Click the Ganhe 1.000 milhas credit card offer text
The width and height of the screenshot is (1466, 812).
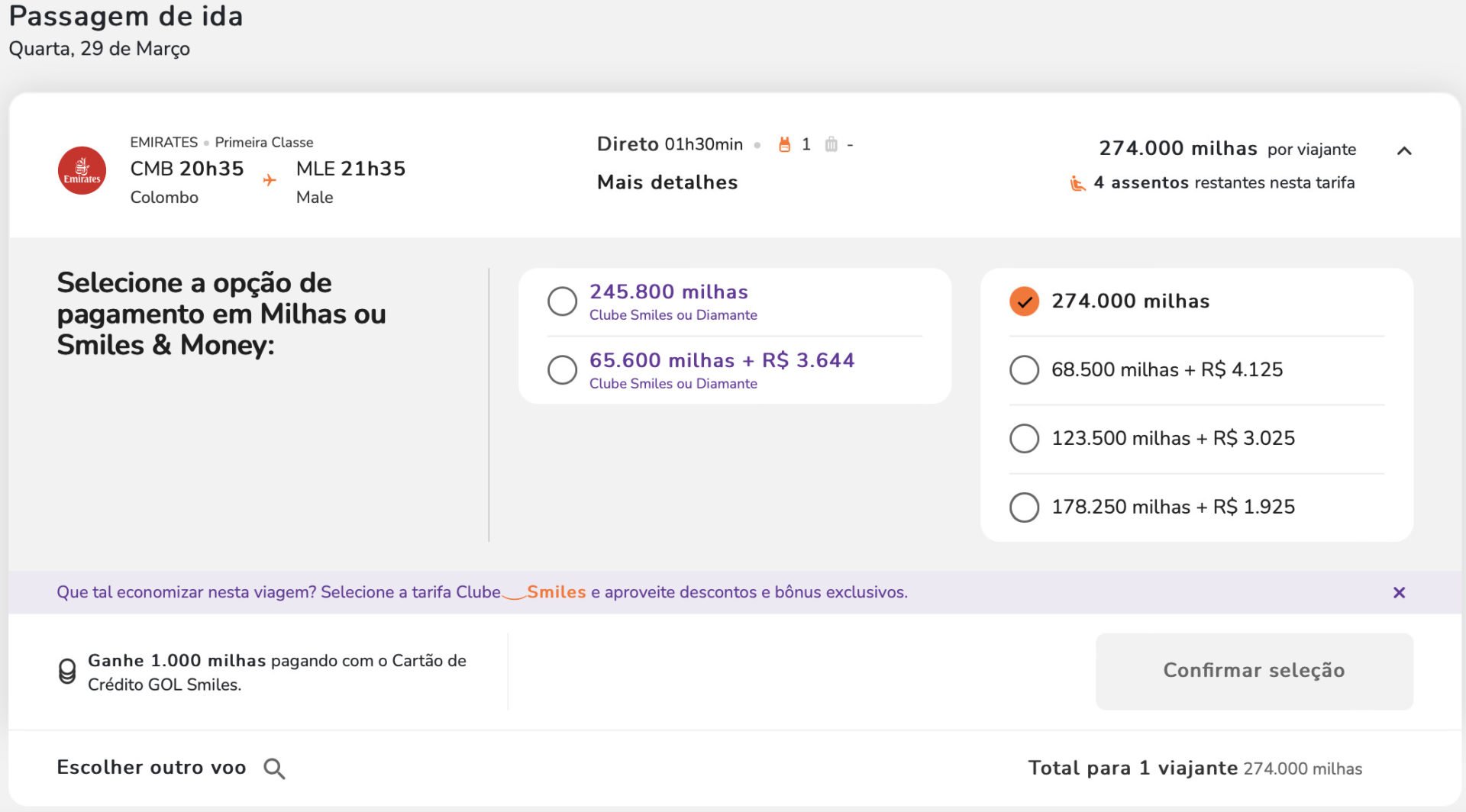(276, 672)
